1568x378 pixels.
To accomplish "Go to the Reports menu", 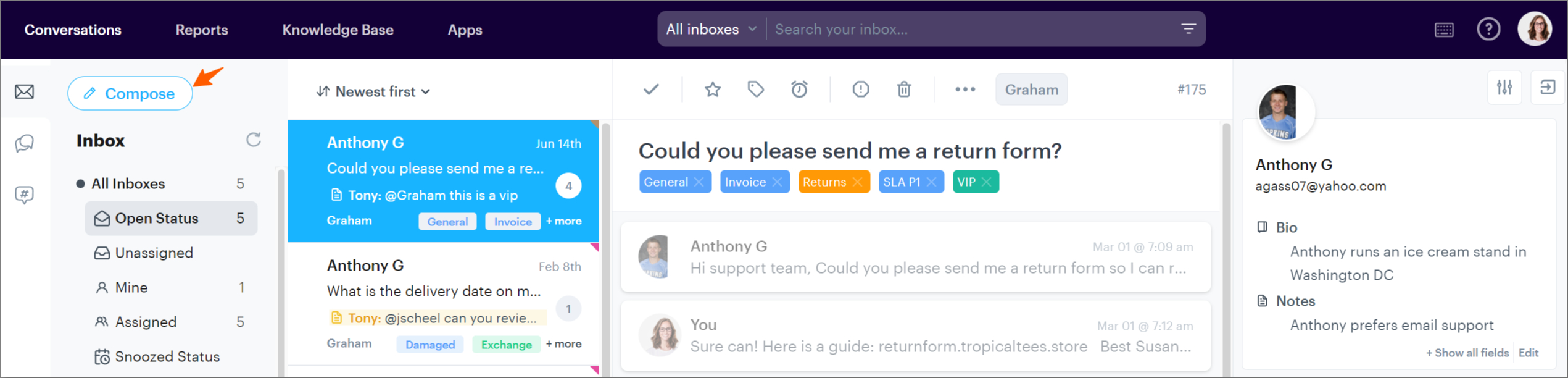I will [202, 30].
